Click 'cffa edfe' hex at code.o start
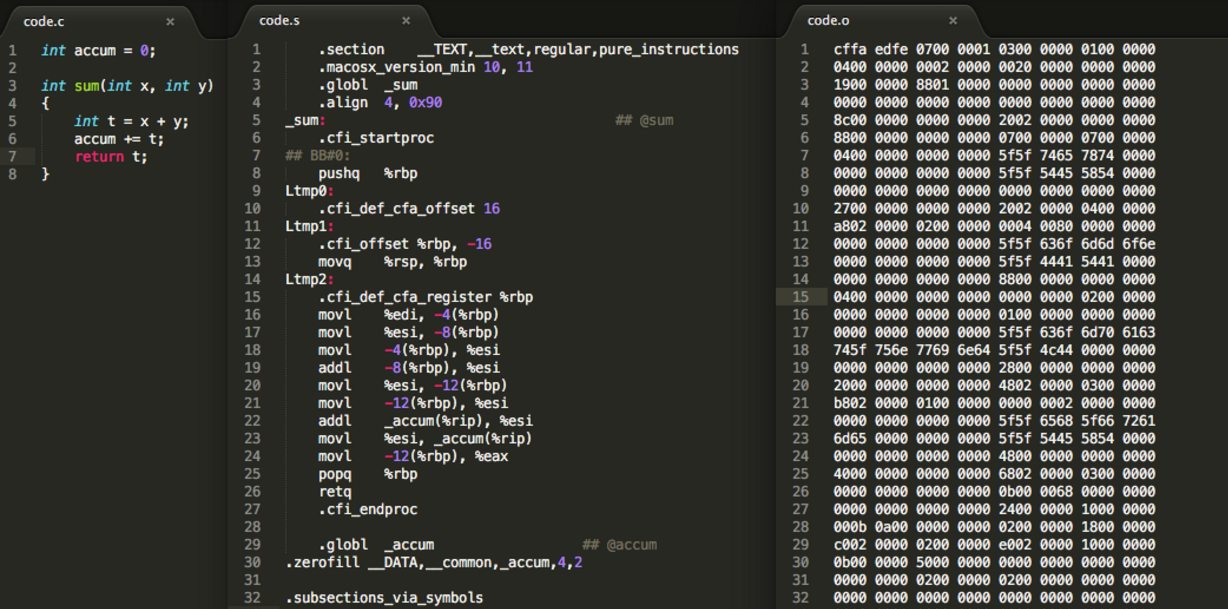The image size is (1228, 609). tap(868, 50)
